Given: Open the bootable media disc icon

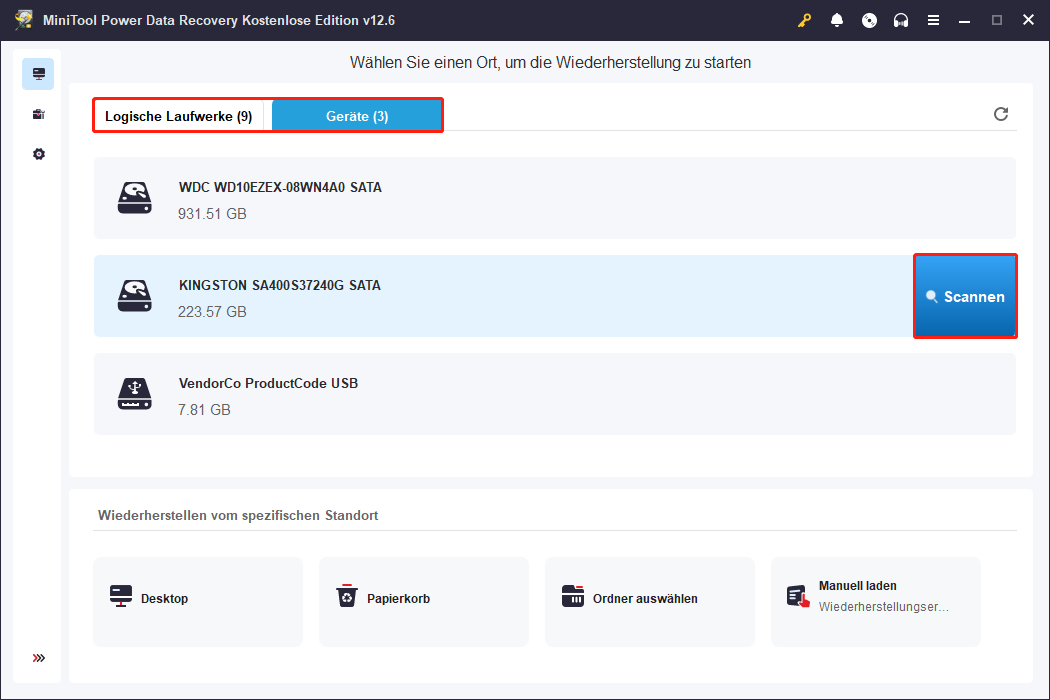Looking at the screenshot, I should [869, 19].
